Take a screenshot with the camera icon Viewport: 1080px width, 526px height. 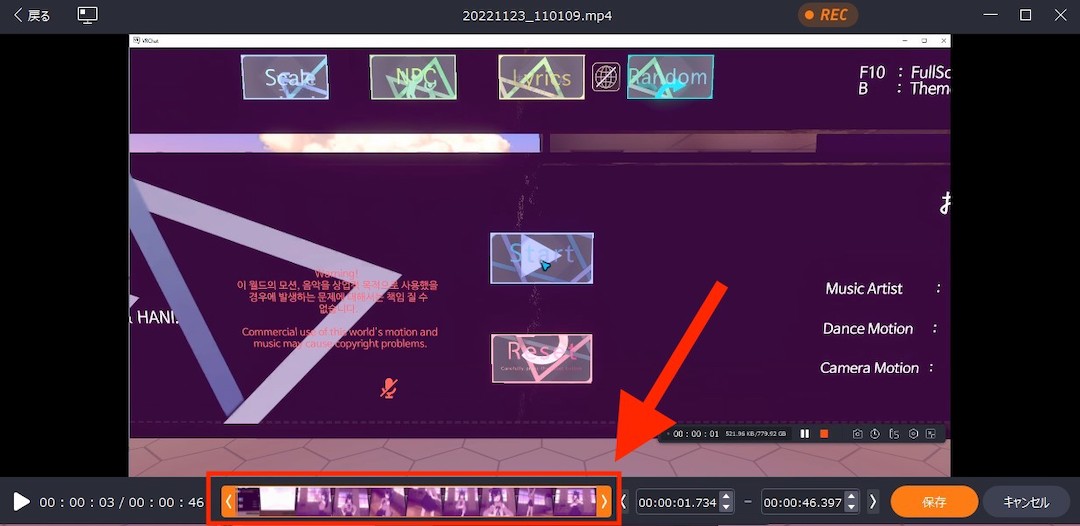pyautogui.click(x=857, y=434)
